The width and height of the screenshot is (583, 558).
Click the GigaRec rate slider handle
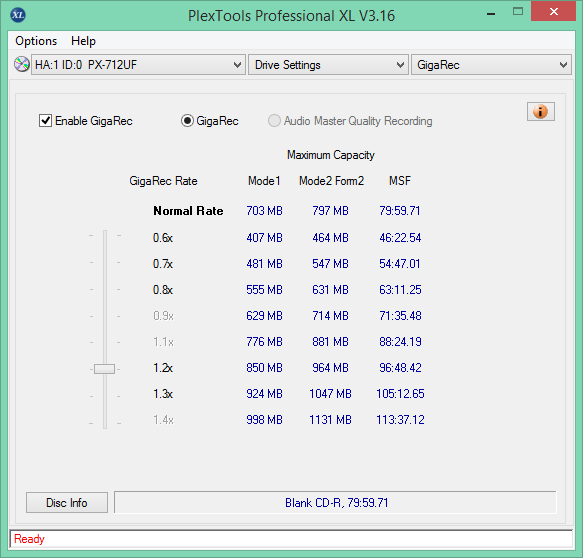click(x=104, y=369)
